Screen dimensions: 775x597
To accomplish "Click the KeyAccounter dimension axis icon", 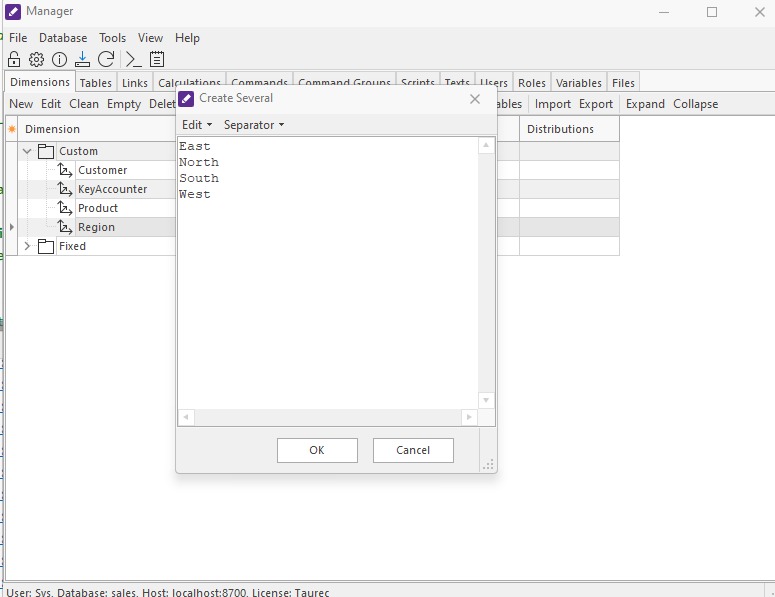I will 65,189.
